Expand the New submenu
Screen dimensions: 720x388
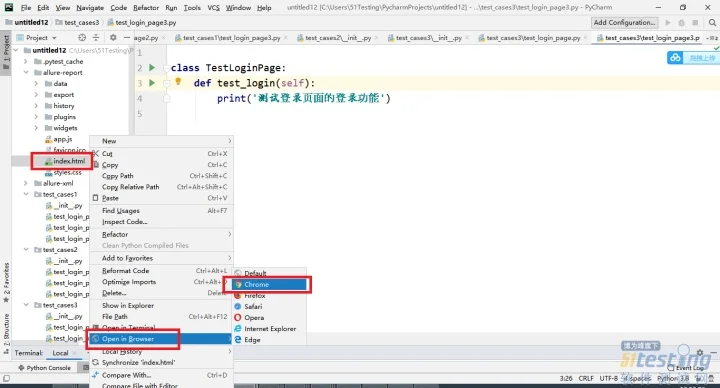tap(161, 141)
